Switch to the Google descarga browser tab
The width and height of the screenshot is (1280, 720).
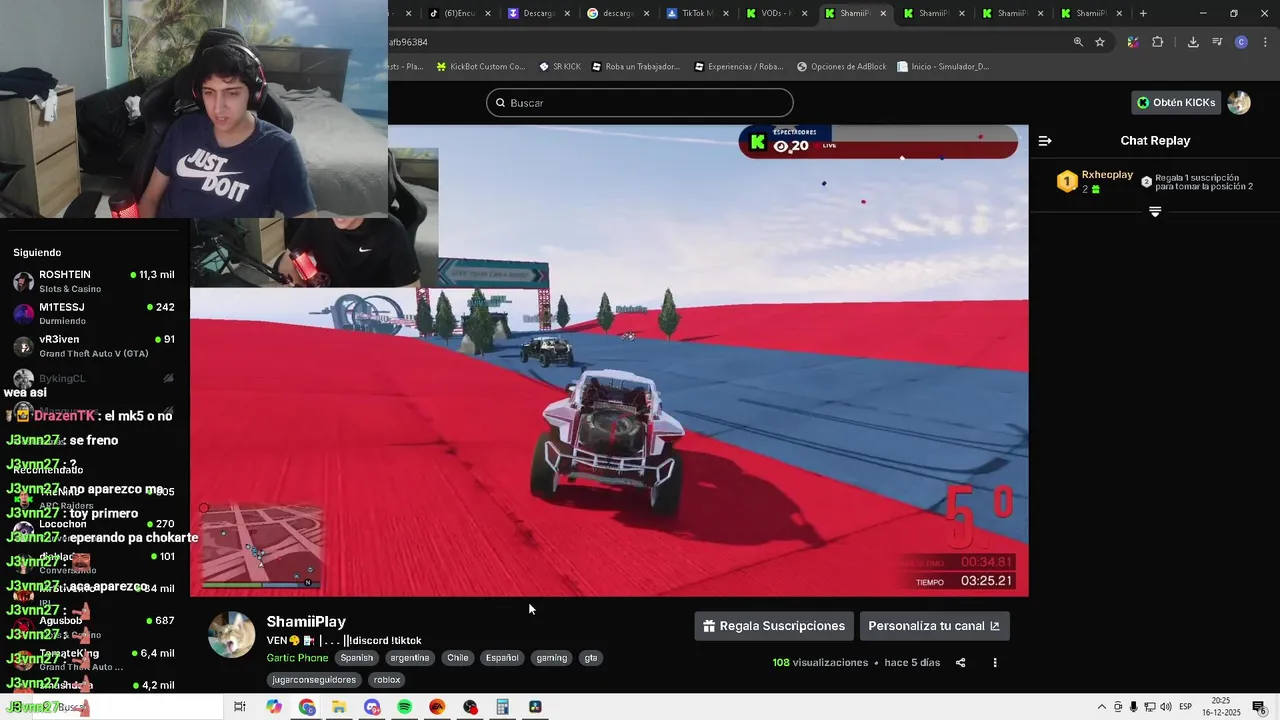[617, 13]
